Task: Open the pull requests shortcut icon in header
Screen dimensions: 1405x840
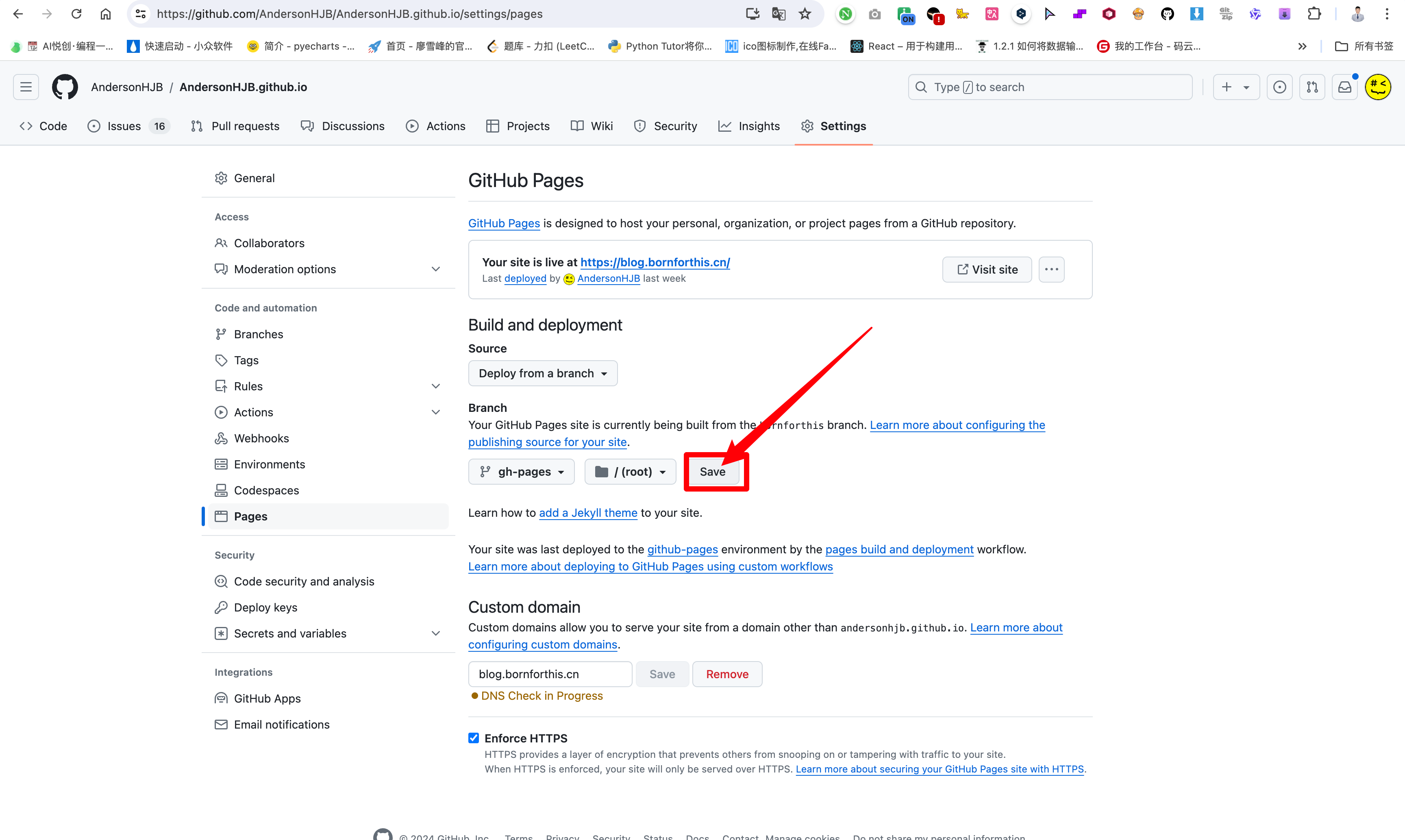Action: [1312, 87]
